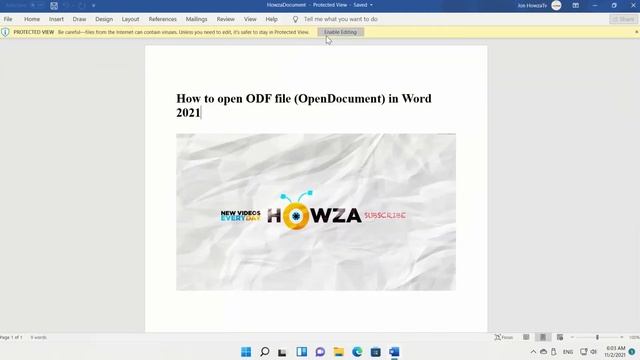Launch Microsoft Edge from taskbar
640x360 pixels.
click(x=357, y=352)
